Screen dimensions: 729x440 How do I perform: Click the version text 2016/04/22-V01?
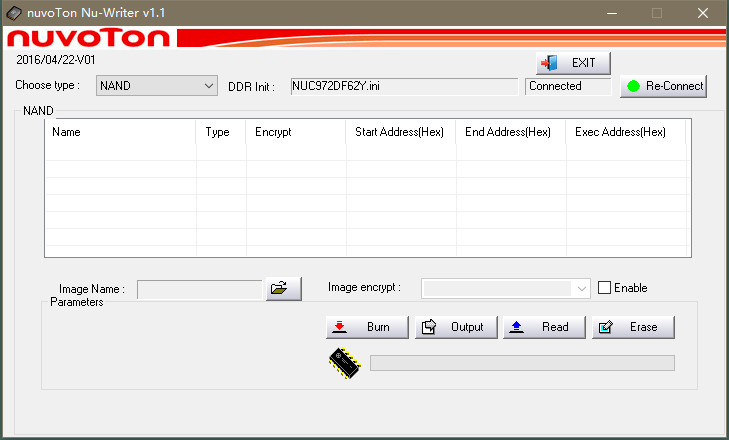(56, 60)
